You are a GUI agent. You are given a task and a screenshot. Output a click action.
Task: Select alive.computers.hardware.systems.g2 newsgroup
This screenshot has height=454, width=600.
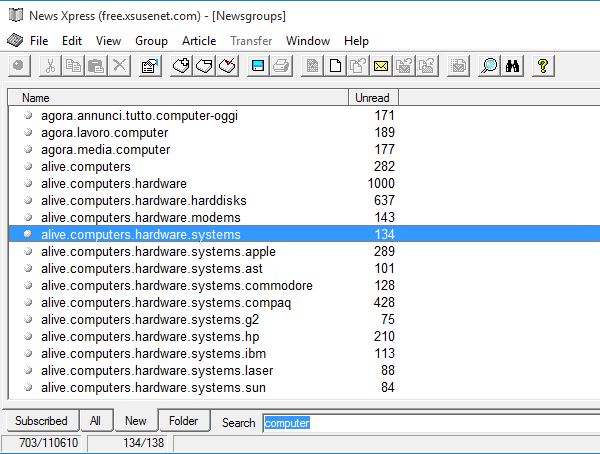click(x=304, y=319)
